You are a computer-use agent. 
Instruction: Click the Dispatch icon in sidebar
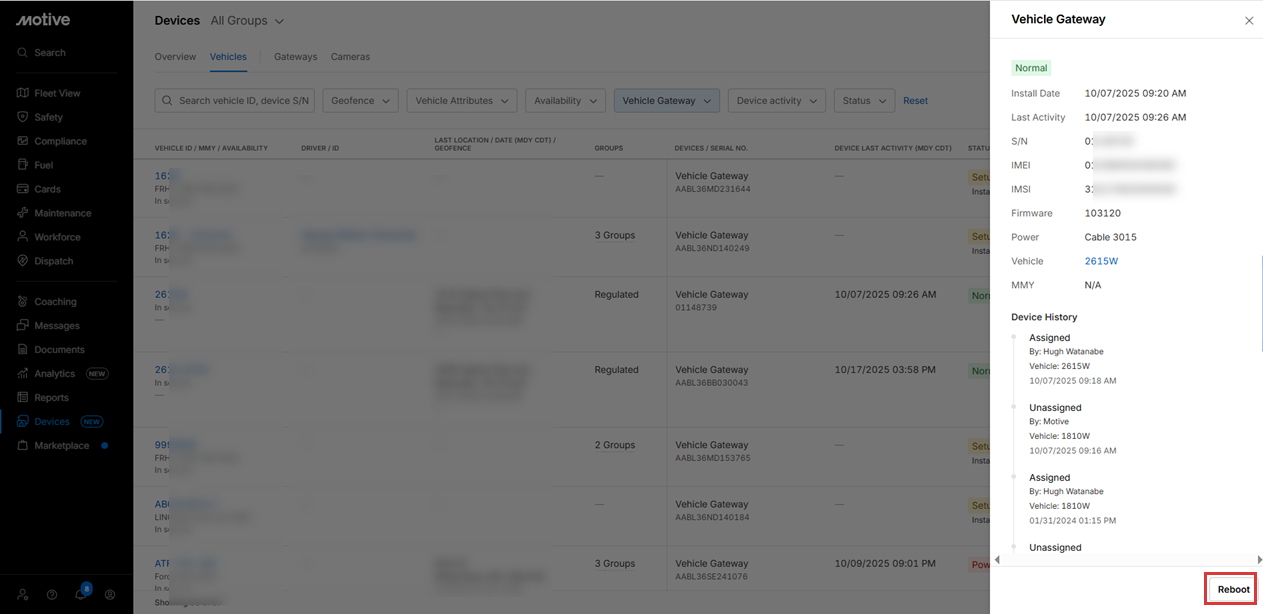pyautogui.click(x=22, y=261)
